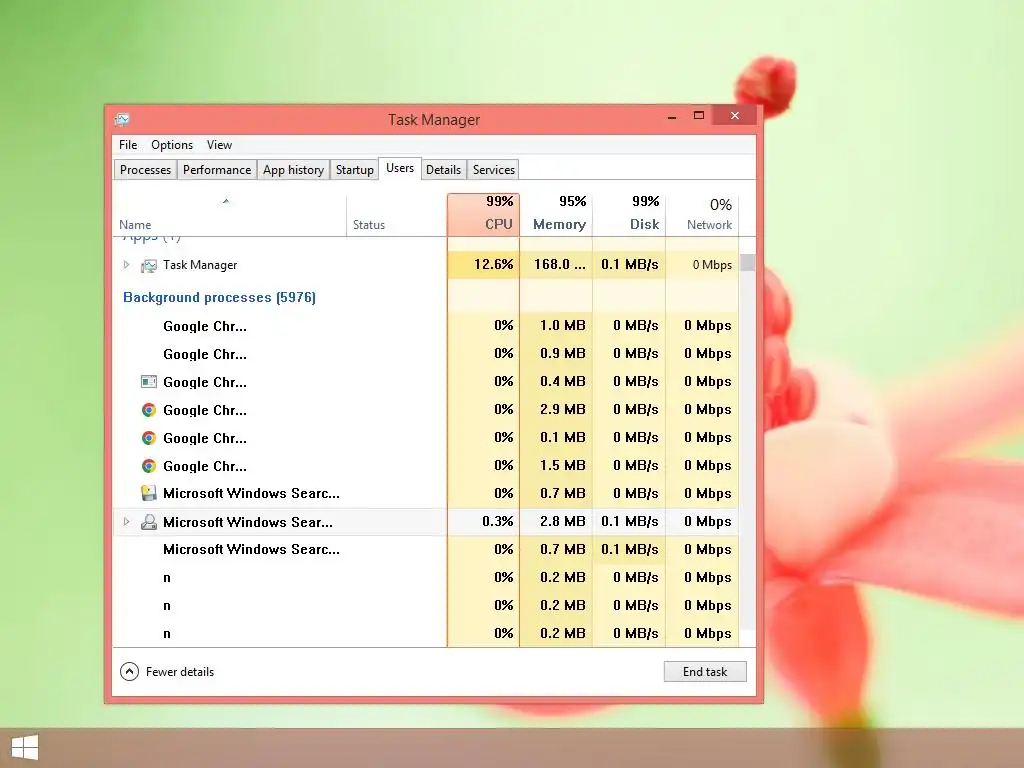Viewport: 1024px width, 768px height.
Task: Switch to the Details tab
Action: coord(443,170)
